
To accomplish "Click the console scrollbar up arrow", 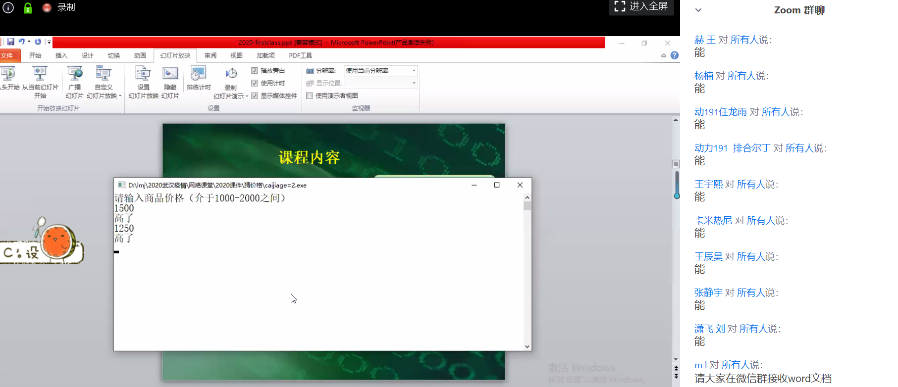I will 527,197.
